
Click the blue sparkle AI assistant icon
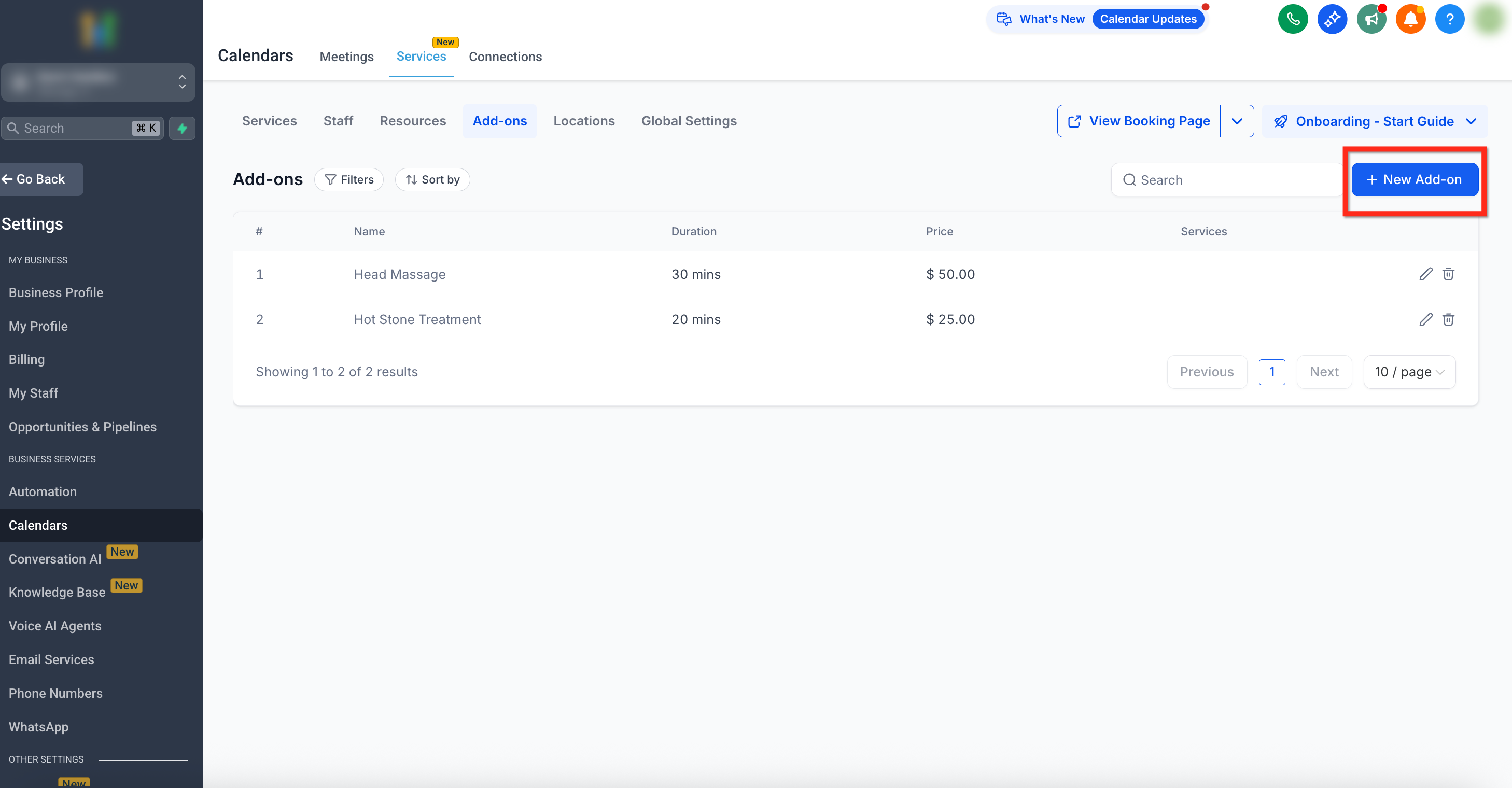pyautogui.click(x=1332, y=19)
